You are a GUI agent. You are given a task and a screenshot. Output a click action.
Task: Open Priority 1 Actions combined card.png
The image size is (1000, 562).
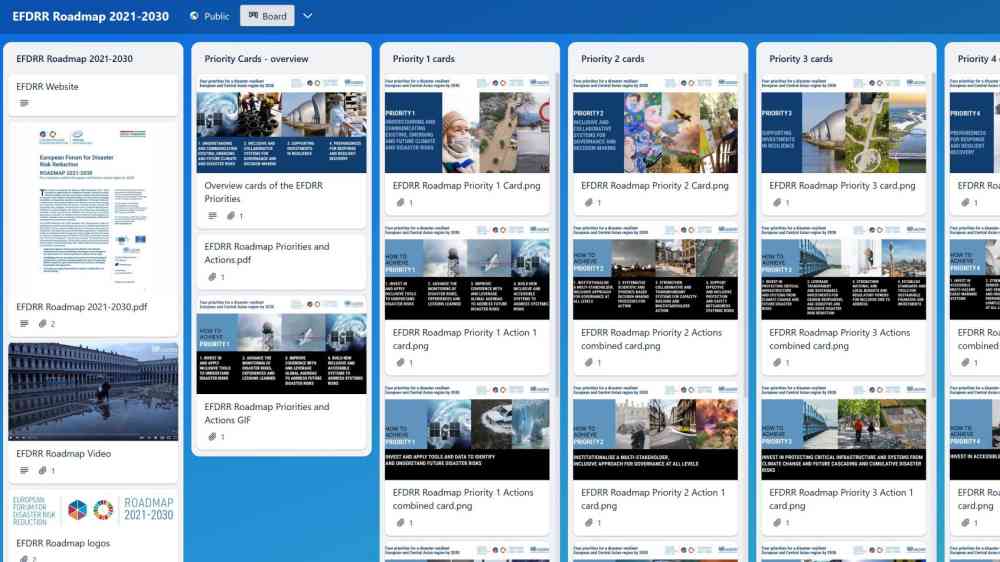click(467, 459)
